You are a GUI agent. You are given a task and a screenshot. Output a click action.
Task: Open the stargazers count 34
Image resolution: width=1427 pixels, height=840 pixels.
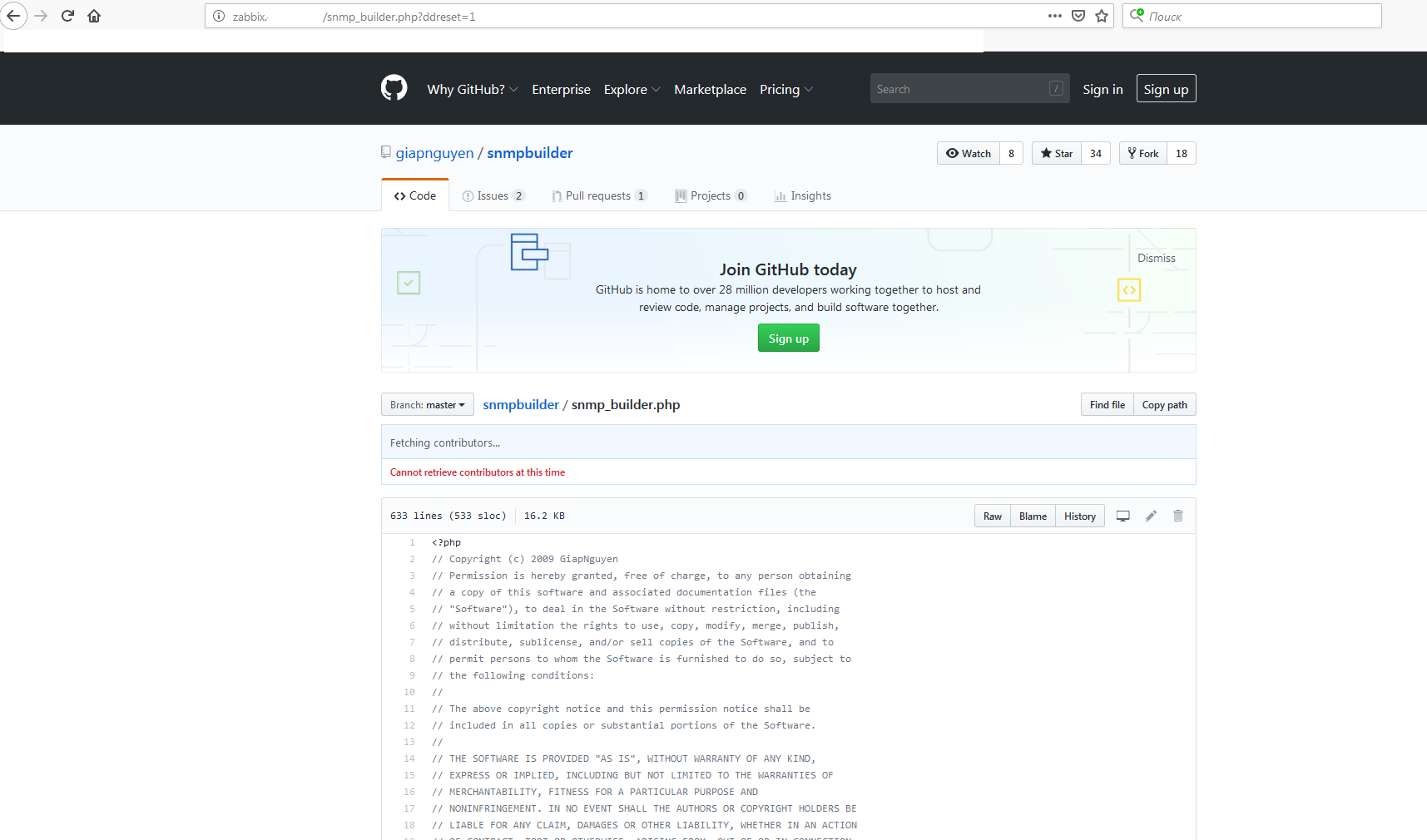(x=1096, y=153)
